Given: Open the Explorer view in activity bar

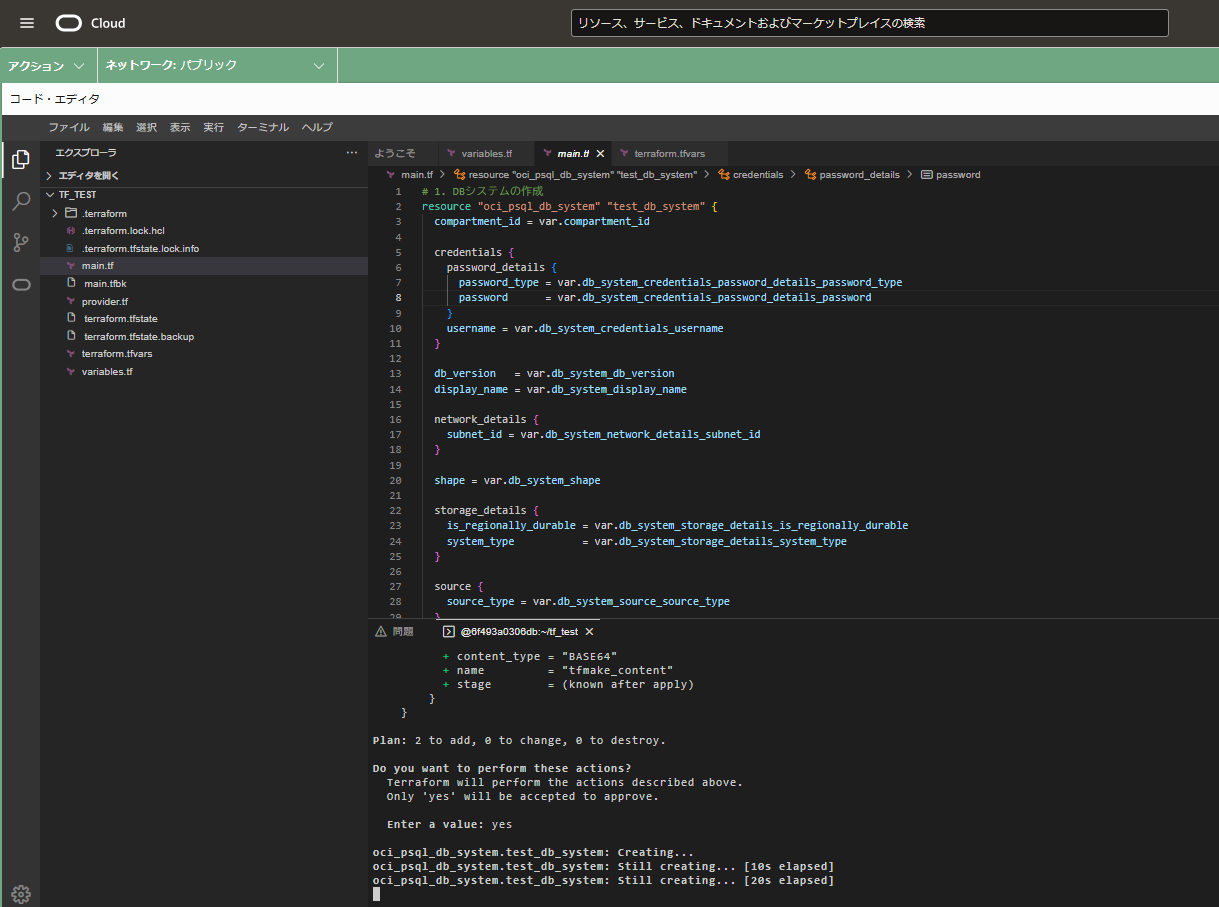Looking at the screenshot, I should pos(21,160).
